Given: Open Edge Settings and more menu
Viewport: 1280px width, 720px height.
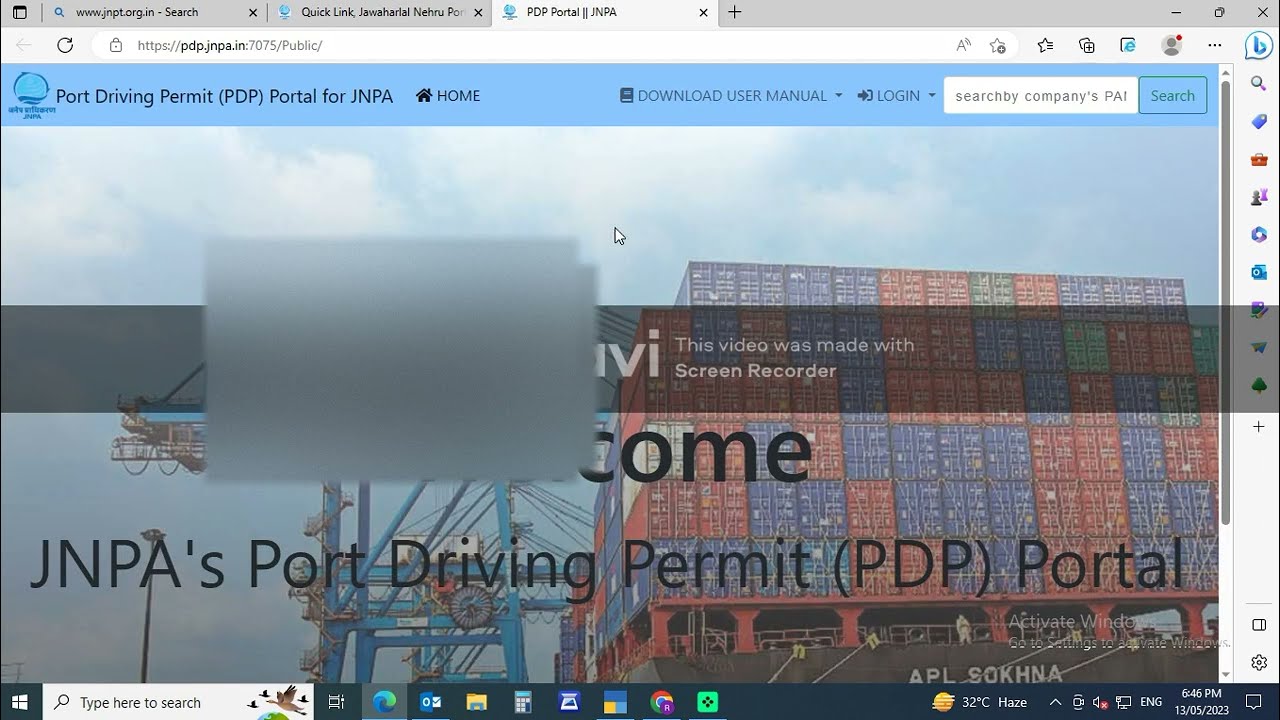Looking at the screenshot, I should coord(1215,45).
